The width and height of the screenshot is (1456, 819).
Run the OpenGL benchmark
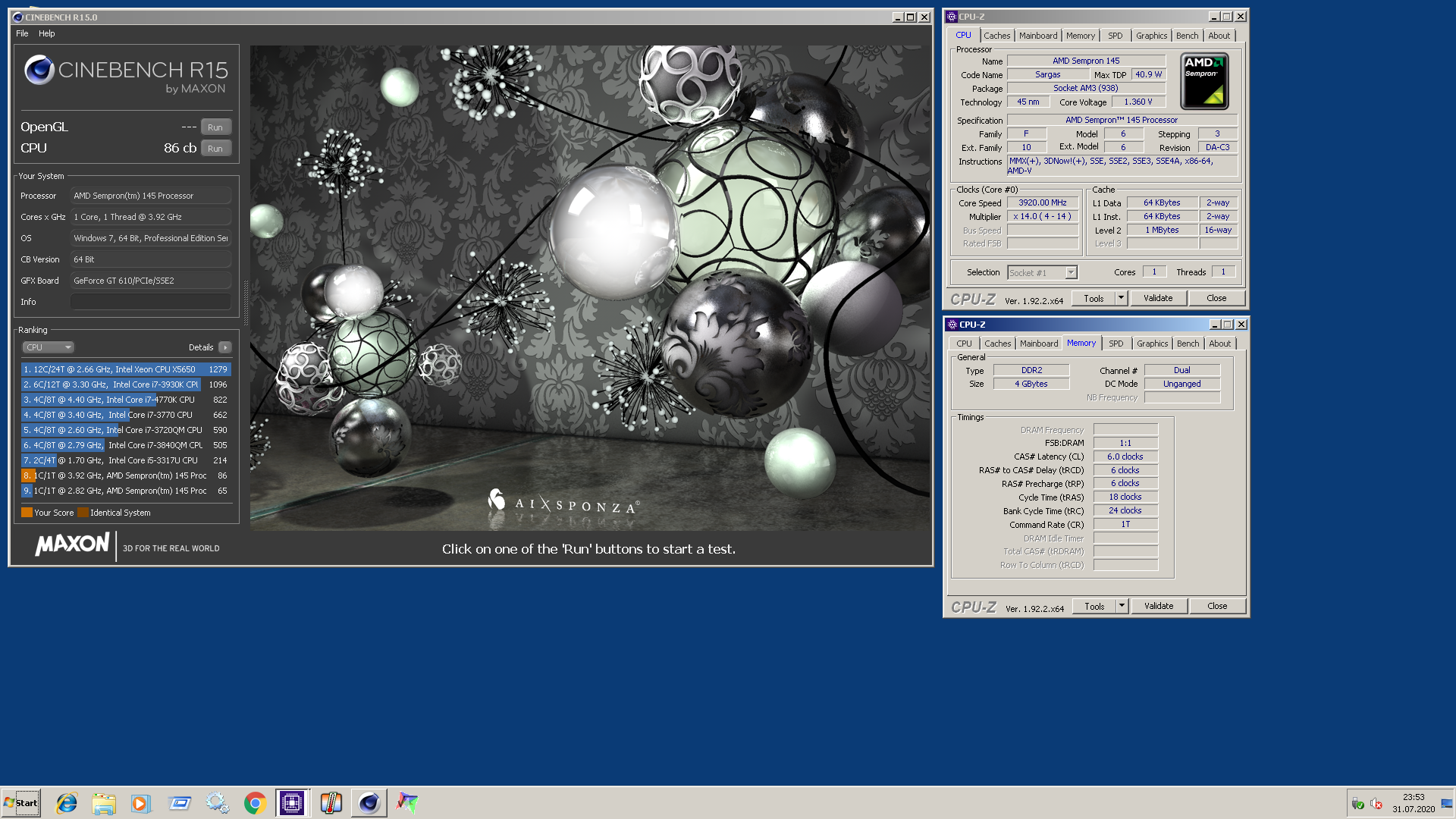[x=215, y=127]
